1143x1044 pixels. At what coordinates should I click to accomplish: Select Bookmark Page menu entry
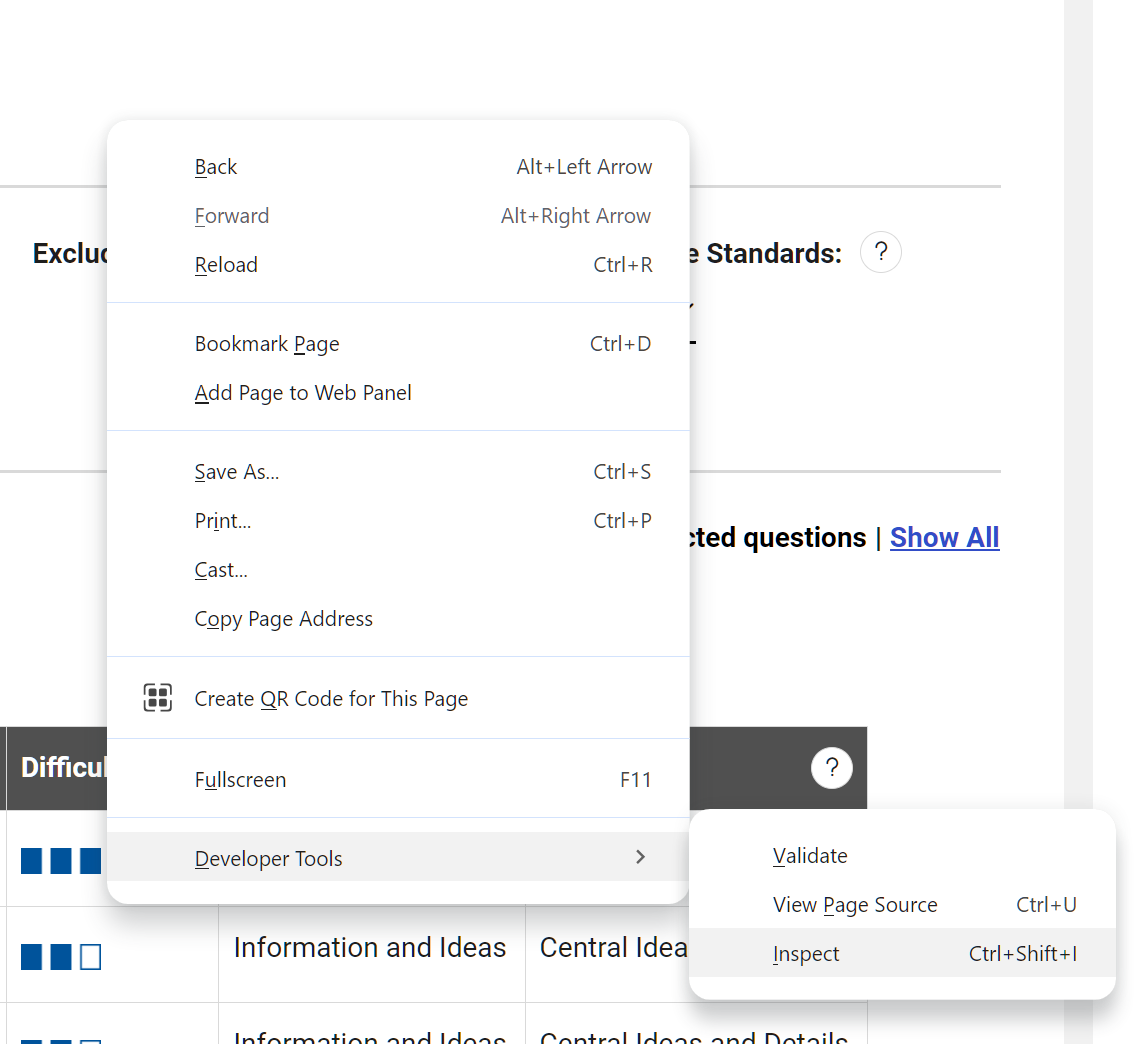(398, 343)
